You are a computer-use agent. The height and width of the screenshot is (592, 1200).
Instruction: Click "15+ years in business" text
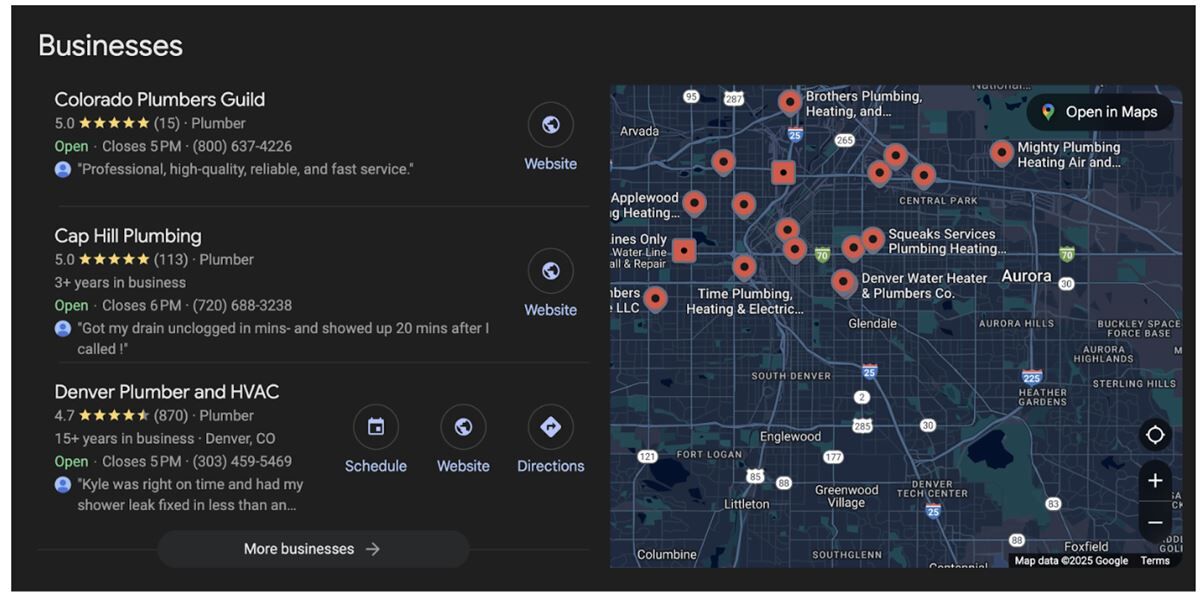click(124, 438)
